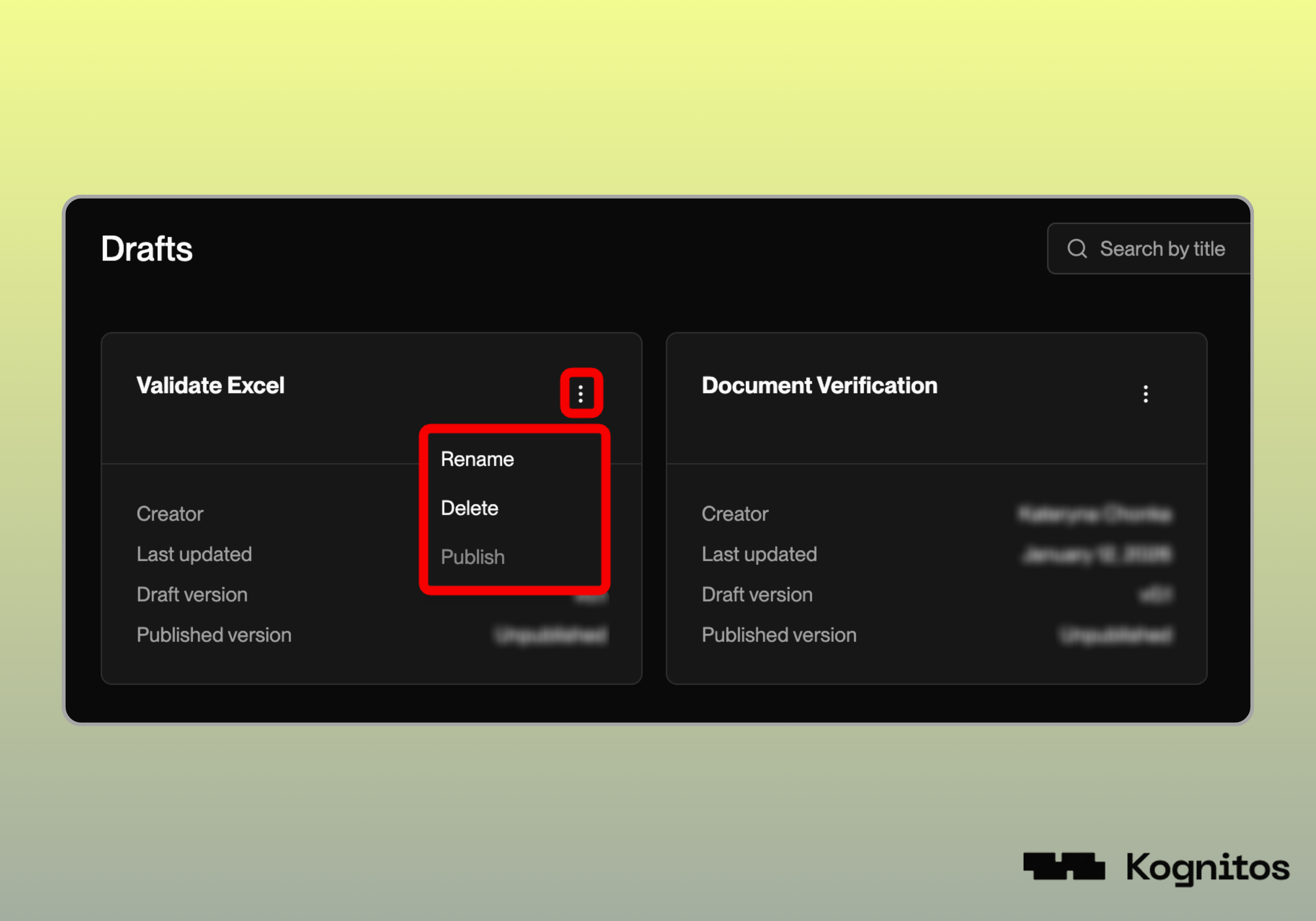The height and width of the screenshot is (921, 1316).
Task: Click the Kognitos logo mark
Action: 1064,866
